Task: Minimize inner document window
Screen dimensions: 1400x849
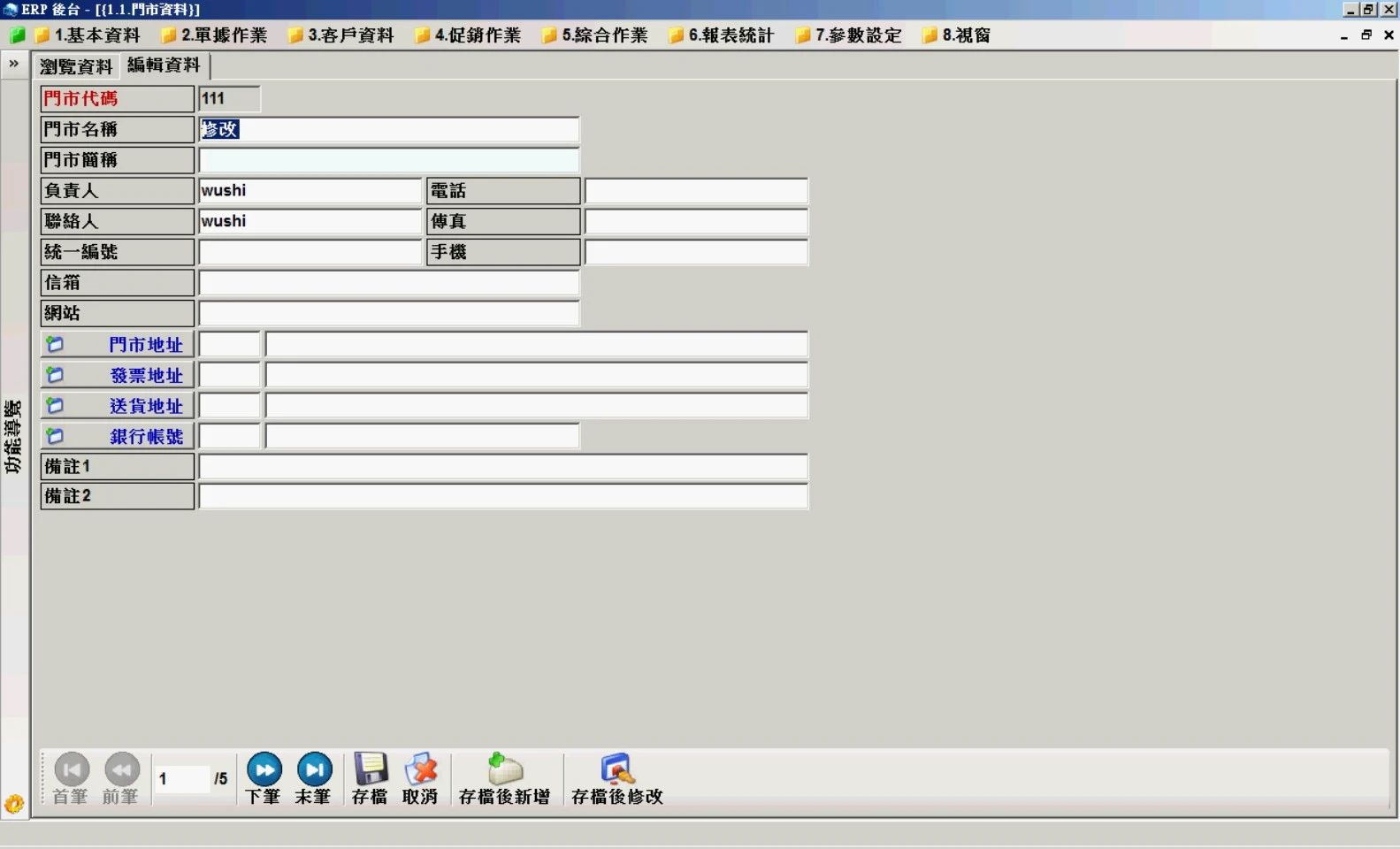Action: point(1344,35)
